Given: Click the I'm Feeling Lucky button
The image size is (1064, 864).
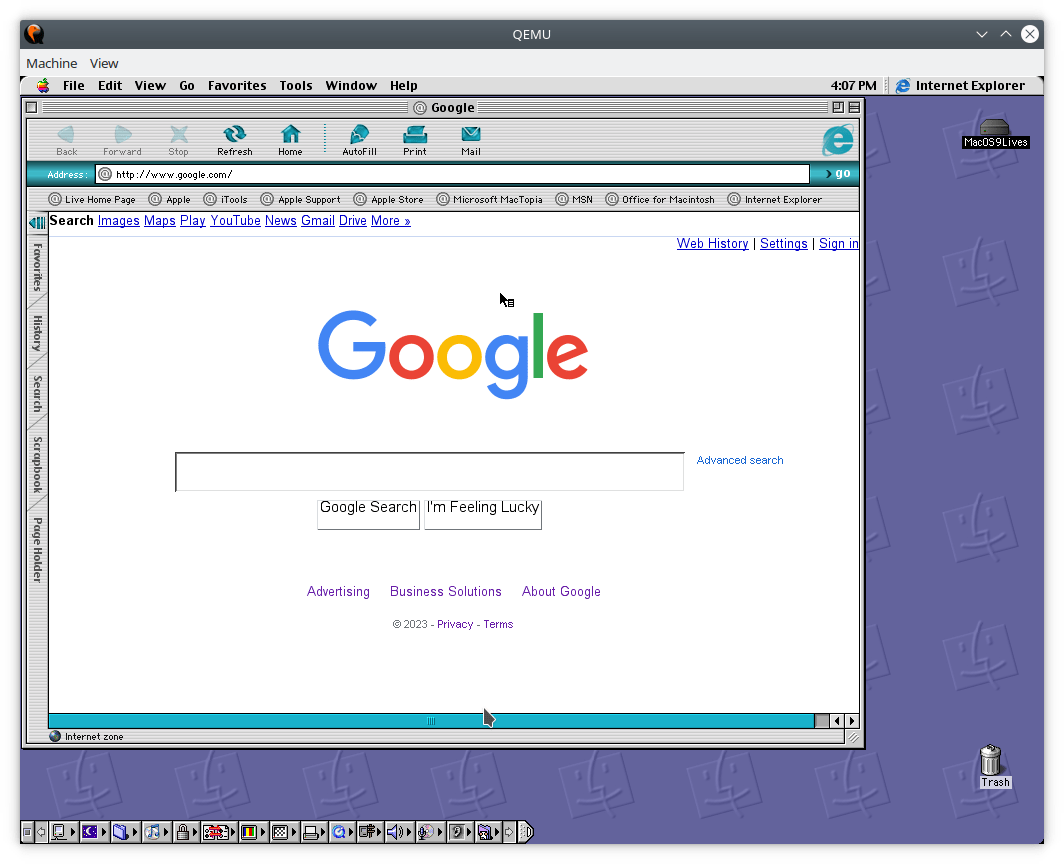Looking at the screenshot, I should (x=483, y=512).
